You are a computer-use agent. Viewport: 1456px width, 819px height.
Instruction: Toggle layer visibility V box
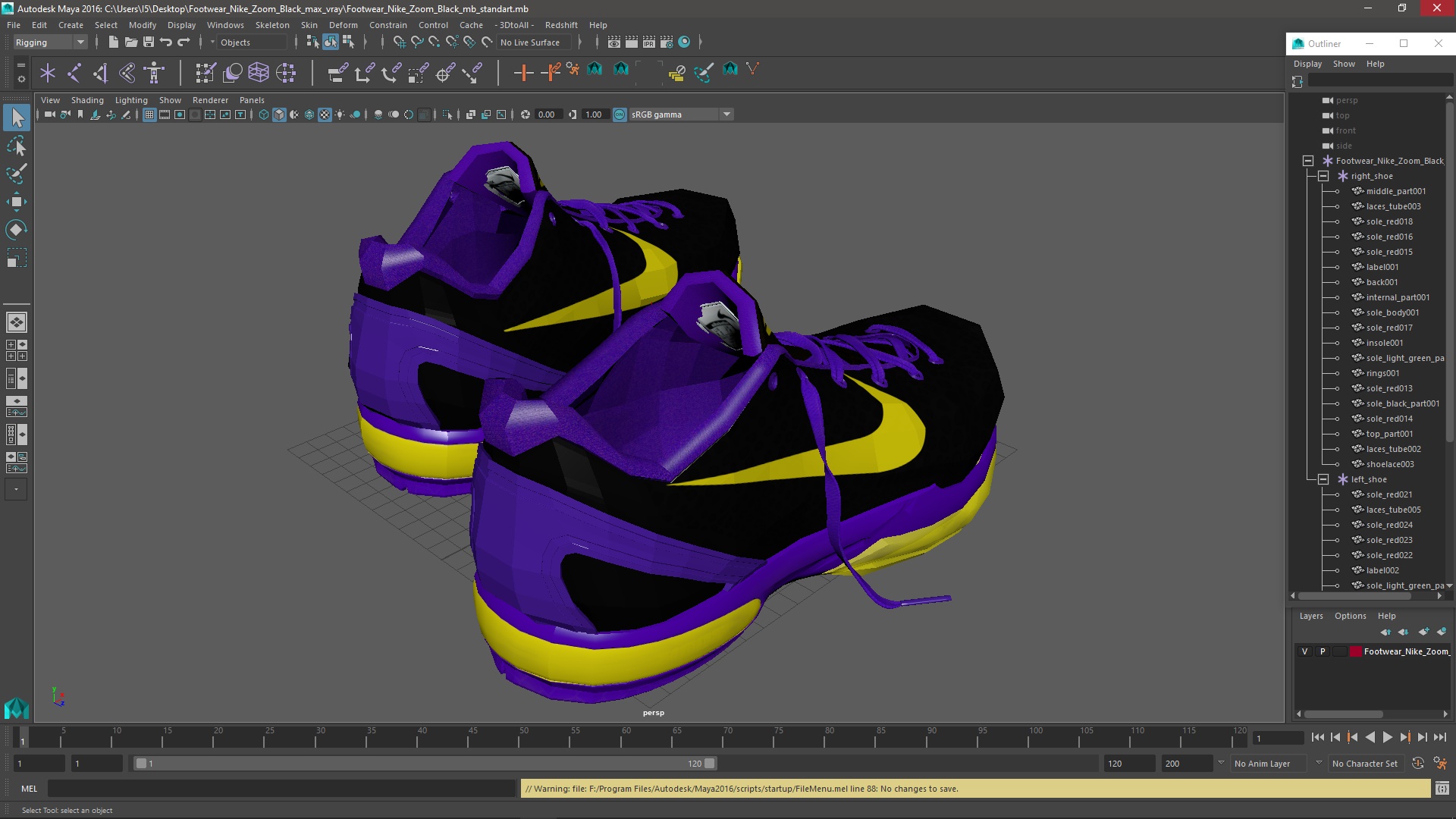pos(1304,651)
